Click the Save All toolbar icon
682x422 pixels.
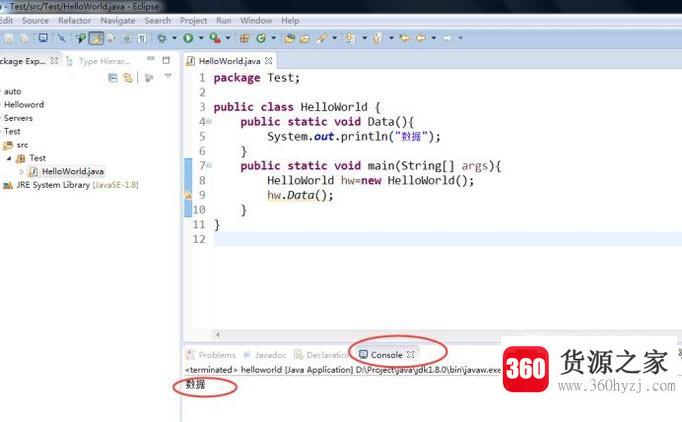[x=24, y=39]
